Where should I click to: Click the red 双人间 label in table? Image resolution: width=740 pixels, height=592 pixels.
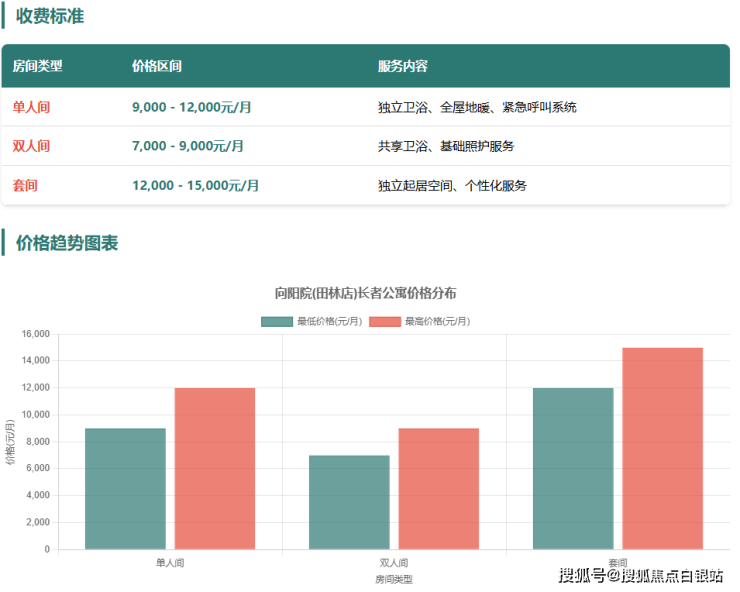[x=31, y=146]
